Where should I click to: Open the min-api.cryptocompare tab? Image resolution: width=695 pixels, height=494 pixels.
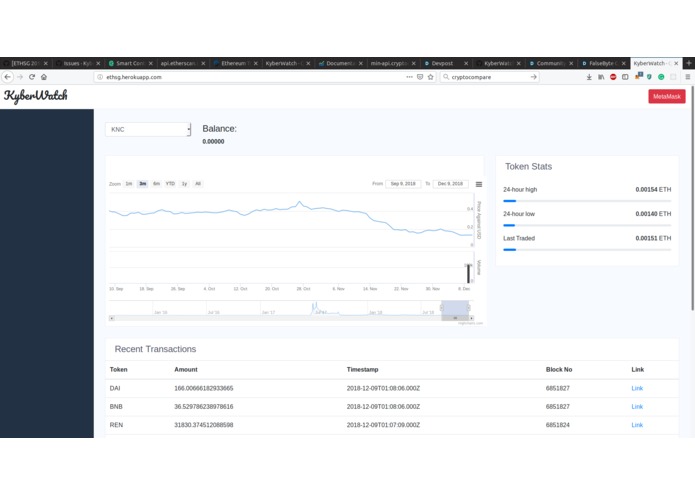393,63
